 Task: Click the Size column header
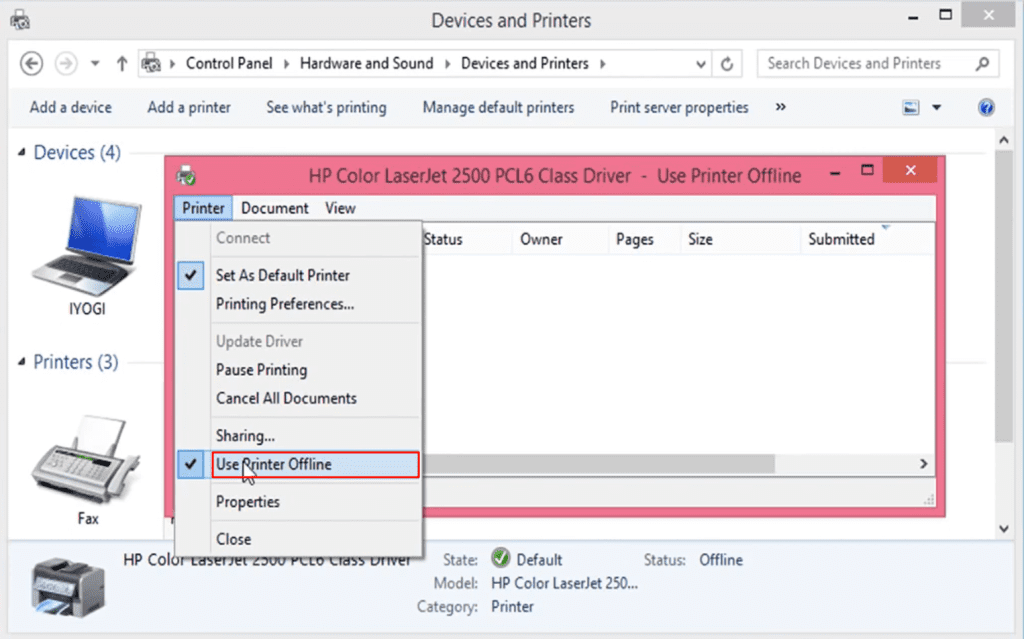[741, 239]
